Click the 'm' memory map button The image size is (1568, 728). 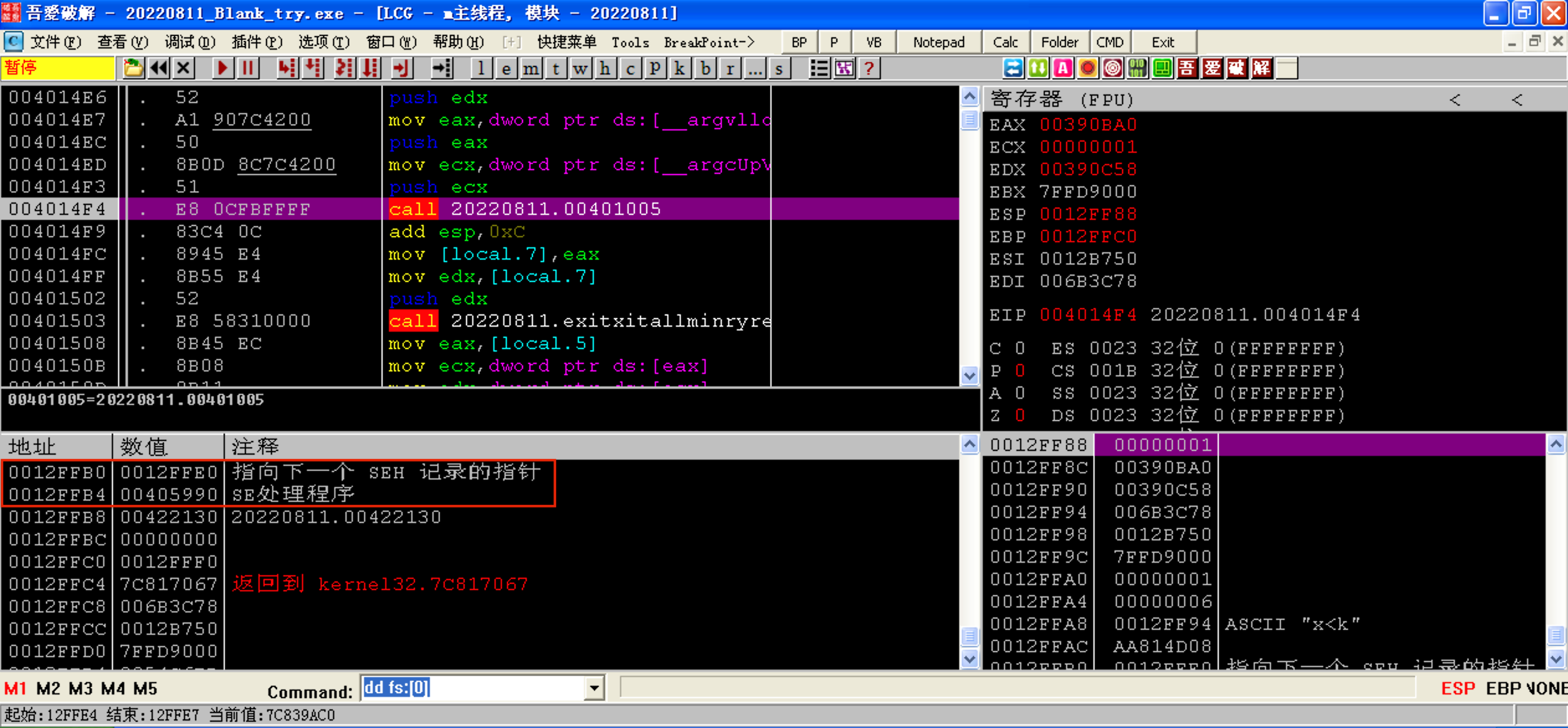point(531,68)
